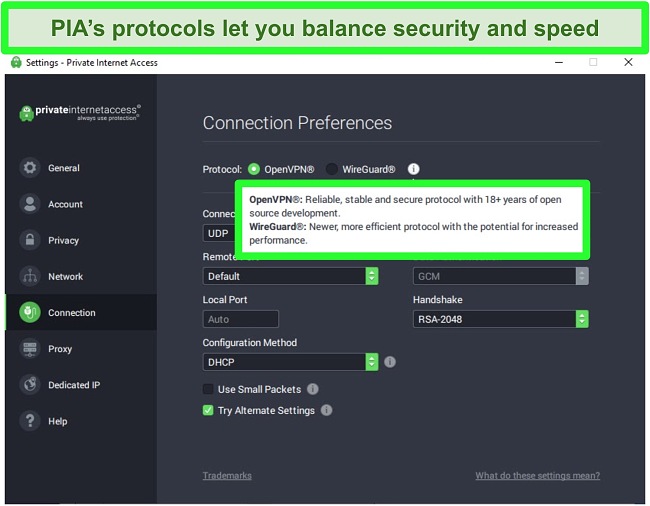Click the info icon beside Use Small Packets
This screenshot has width=650, height=506.
point(313,389)
